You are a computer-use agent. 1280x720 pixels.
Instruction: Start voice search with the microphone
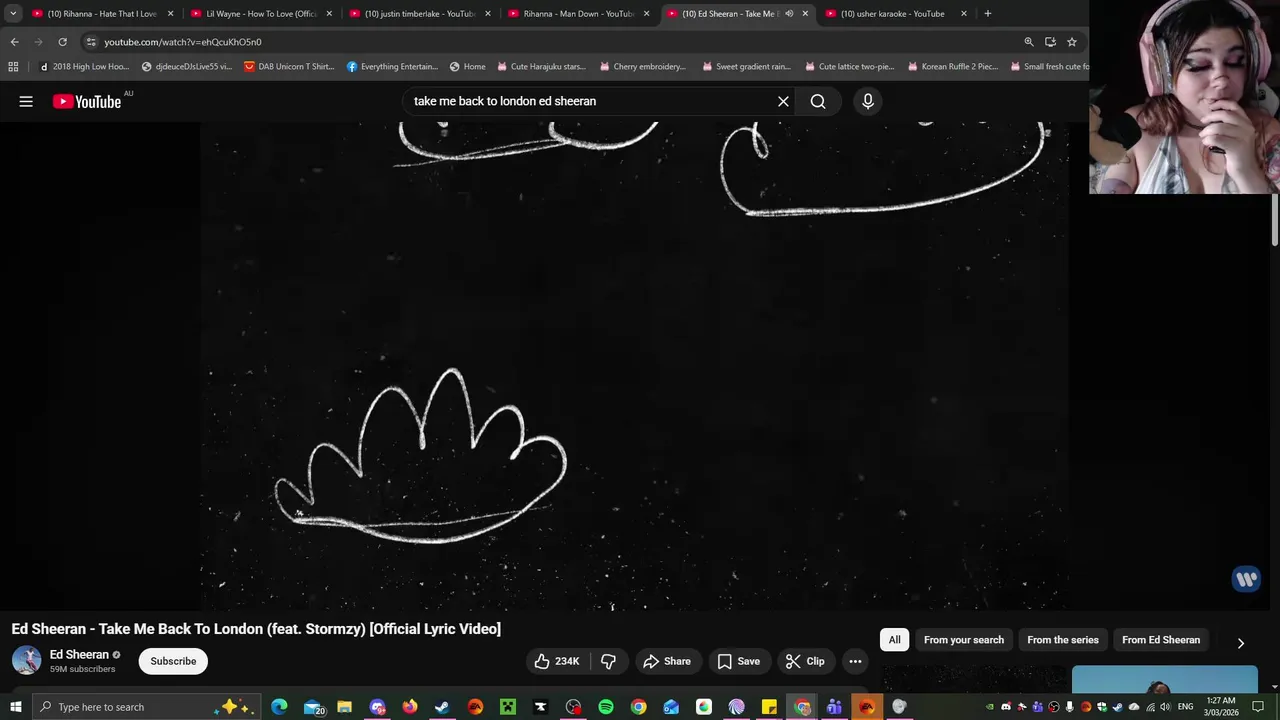[x=868, y=101]
